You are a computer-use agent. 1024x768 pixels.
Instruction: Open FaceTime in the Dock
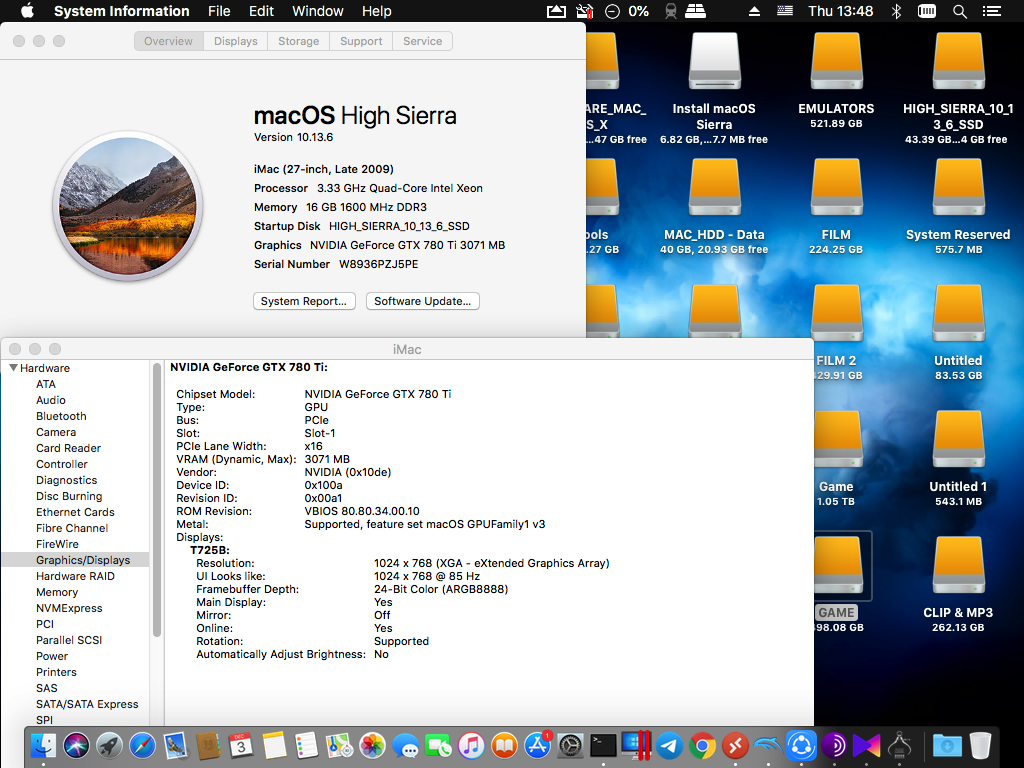tap(439, 745)
